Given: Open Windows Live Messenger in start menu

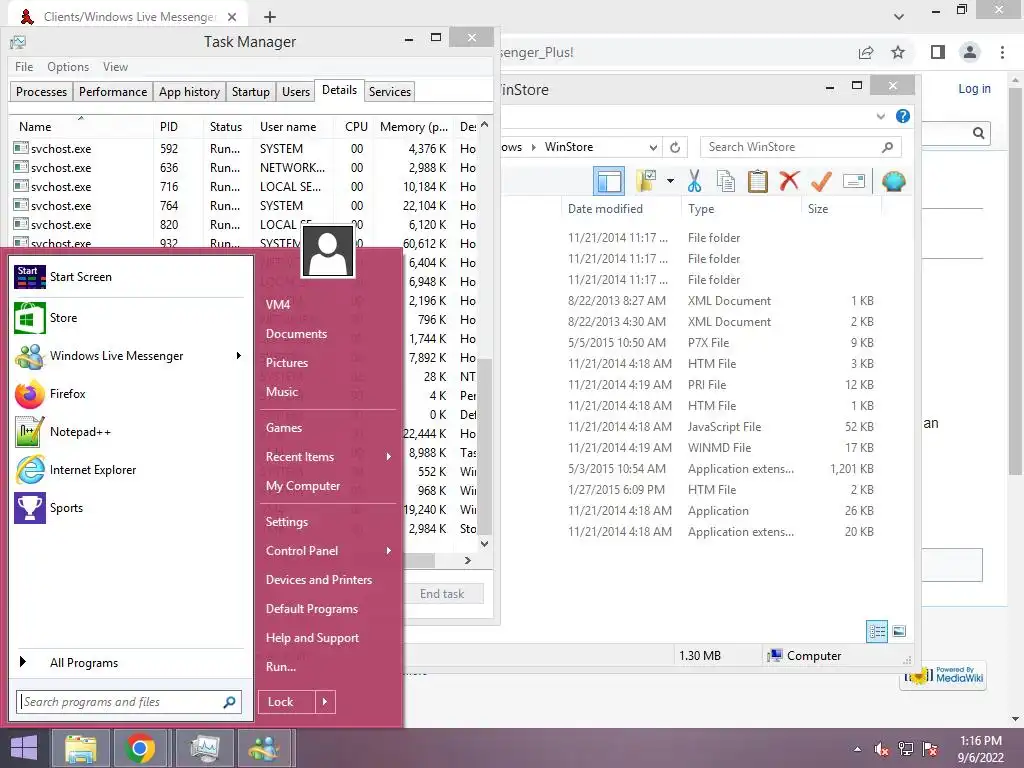Looking at the screenshot, I should coord(131,356).
